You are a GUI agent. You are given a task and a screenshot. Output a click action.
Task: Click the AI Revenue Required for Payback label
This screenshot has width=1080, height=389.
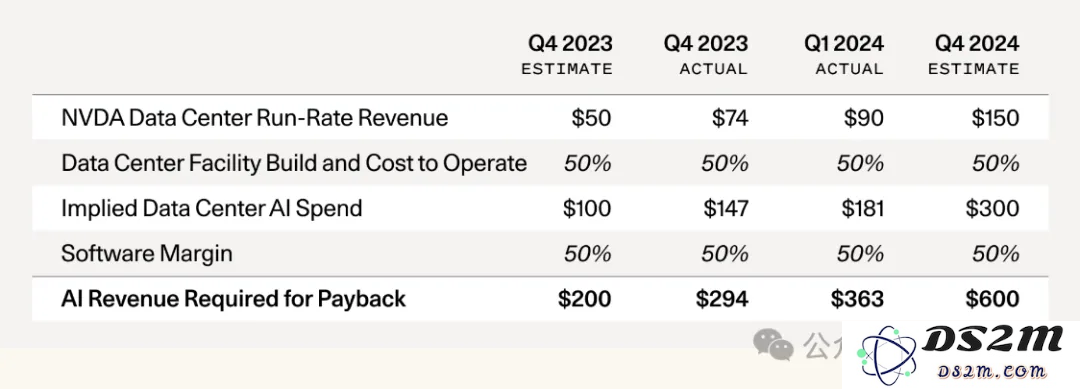point(233,299)
